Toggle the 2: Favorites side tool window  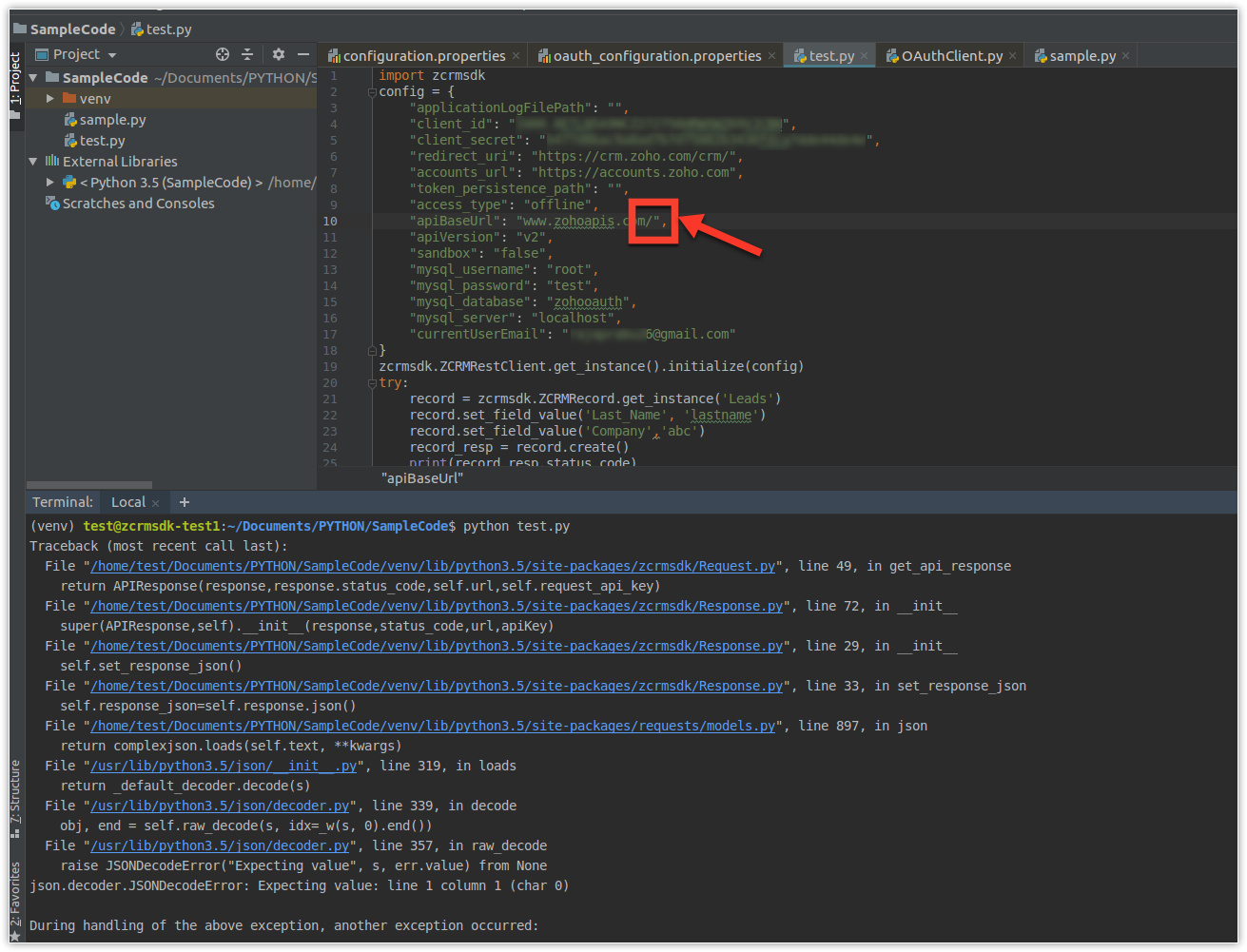(15, 901)
